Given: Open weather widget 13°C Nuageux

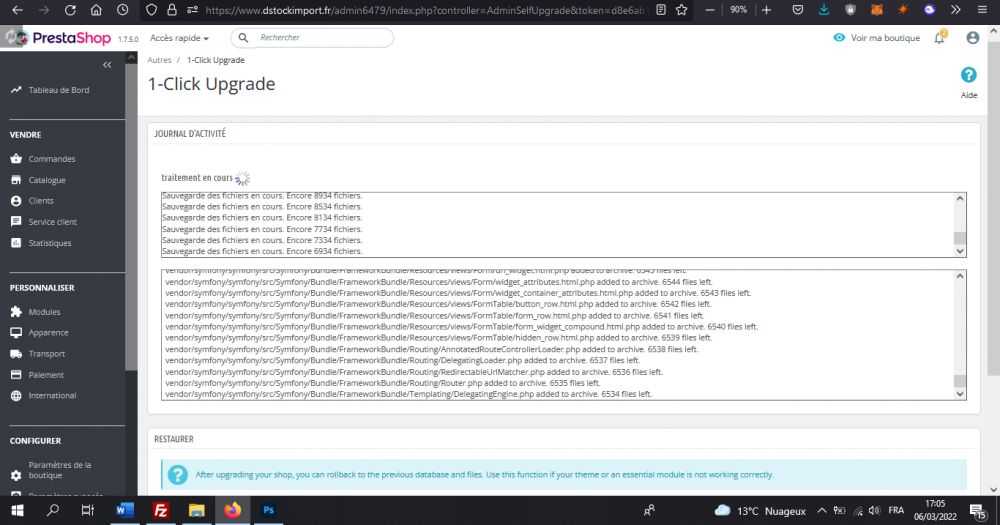Looking at the screenshot, I should point(760,511).
